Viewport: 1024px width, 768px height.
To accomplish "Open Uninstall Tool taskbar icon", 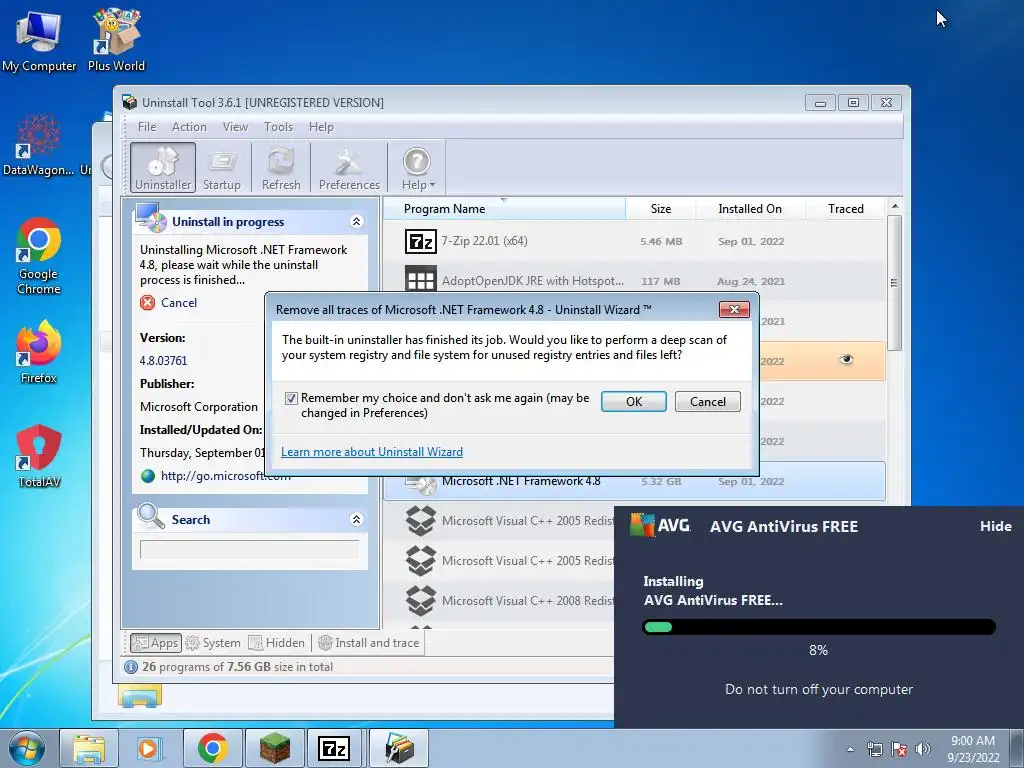I will click(399, 748).
